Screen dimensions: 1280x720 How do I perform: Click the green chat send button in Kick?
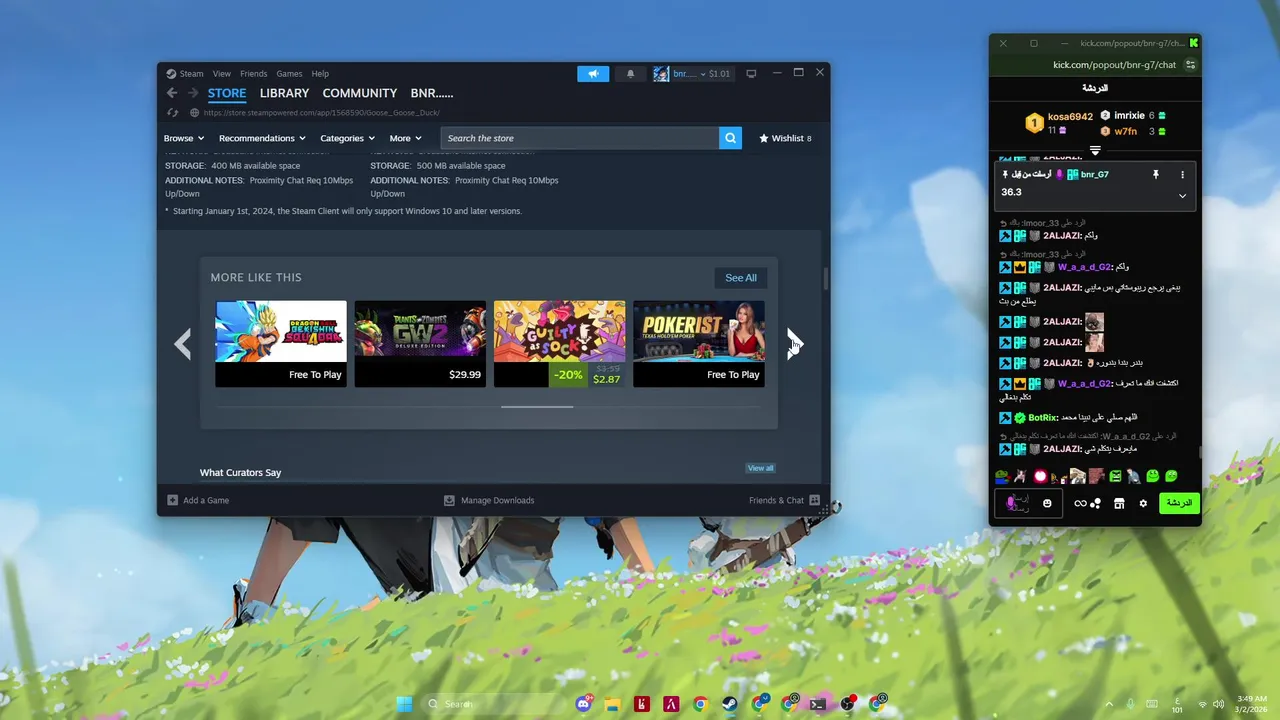coord(1179,503)
